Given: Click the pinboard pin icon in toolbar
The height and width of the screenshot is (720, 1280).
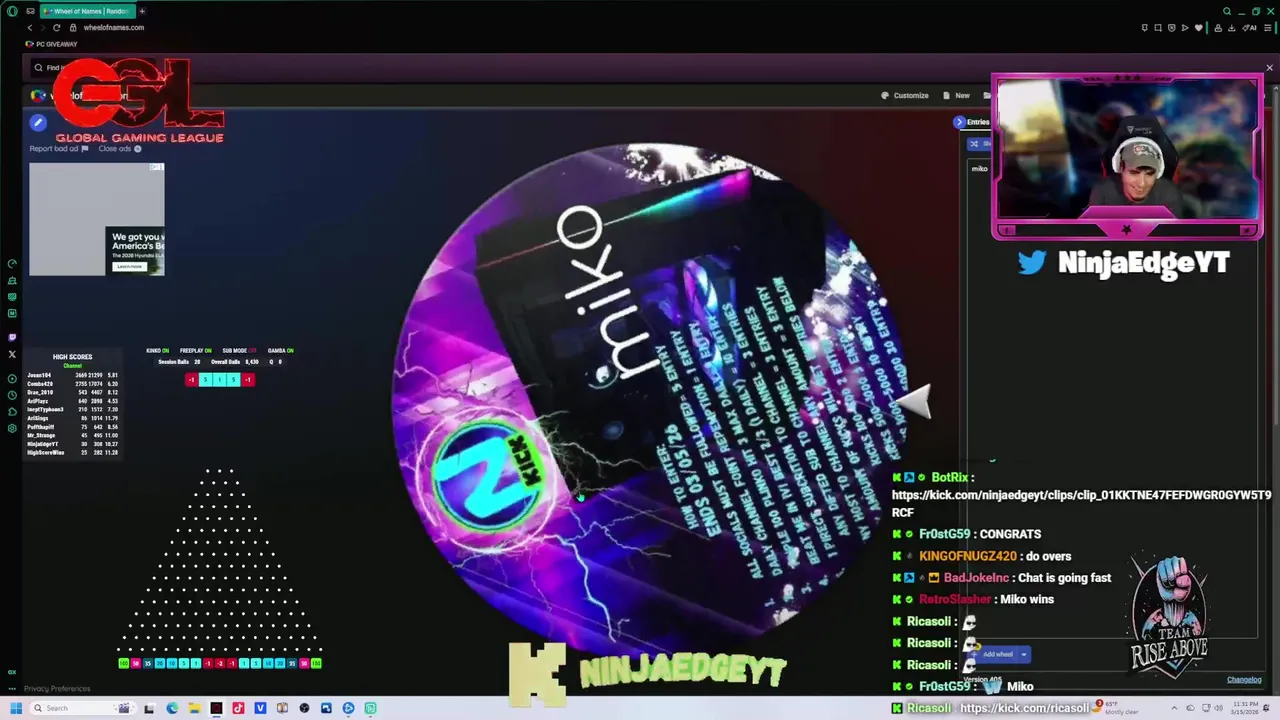Looking at the screenshot, I should click(x=1145, y=28).
